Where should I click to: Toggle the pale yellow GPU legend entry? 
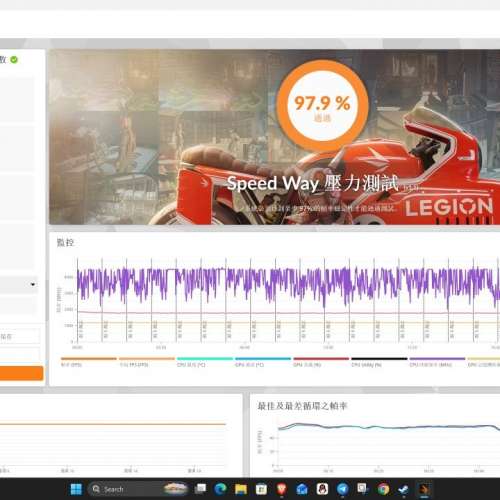(484, 362)
